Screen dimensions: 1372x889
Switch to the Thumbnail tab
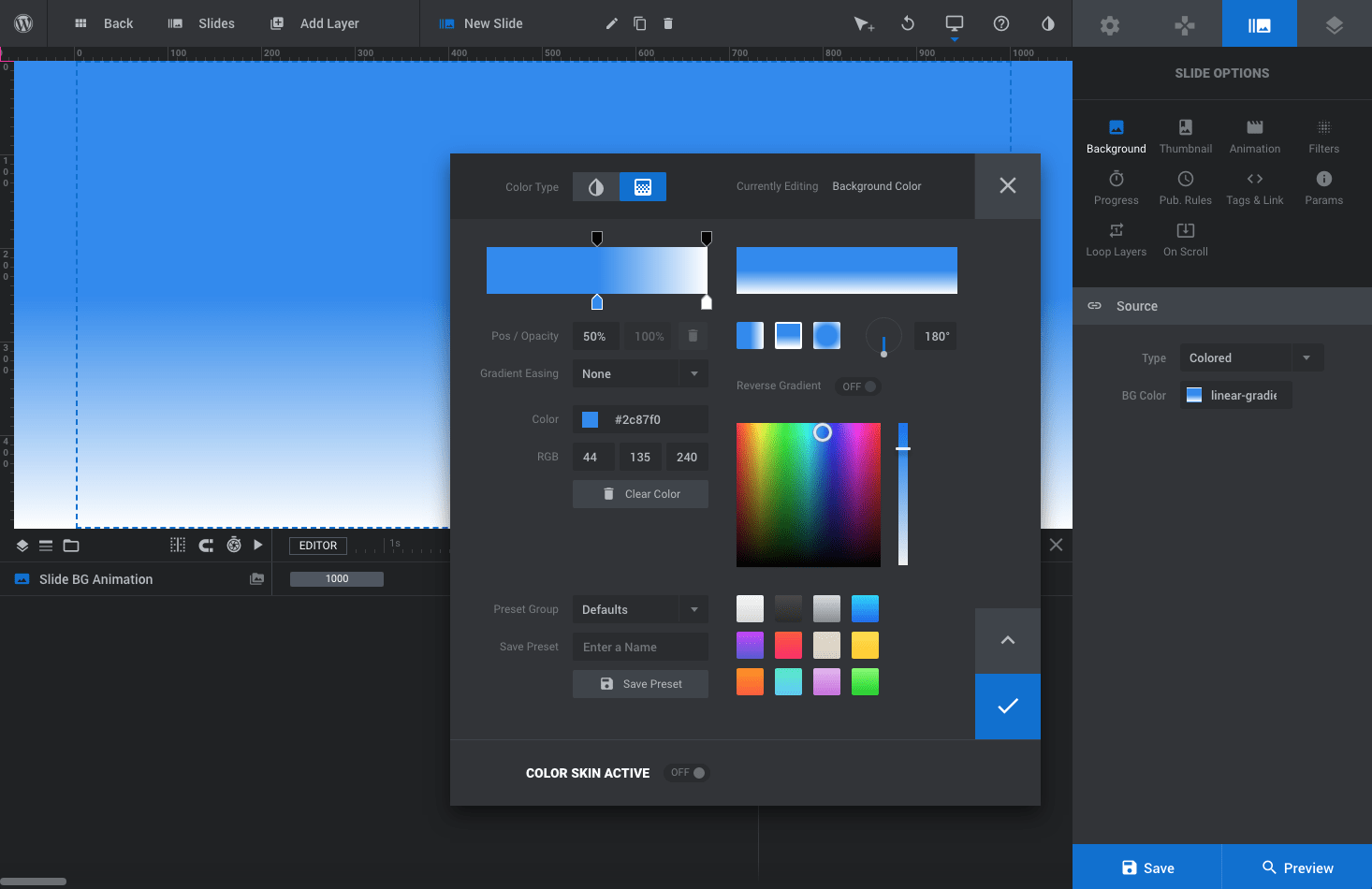pyautogui.click(x=1185, y=136)
